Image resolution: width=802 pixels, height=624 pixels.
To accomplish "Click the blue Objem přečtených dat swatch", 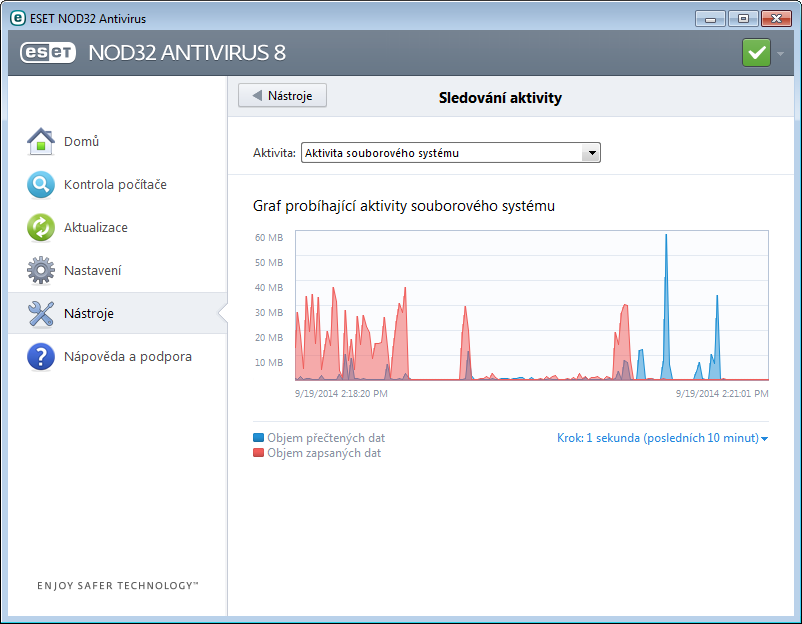I will point(258,438).
